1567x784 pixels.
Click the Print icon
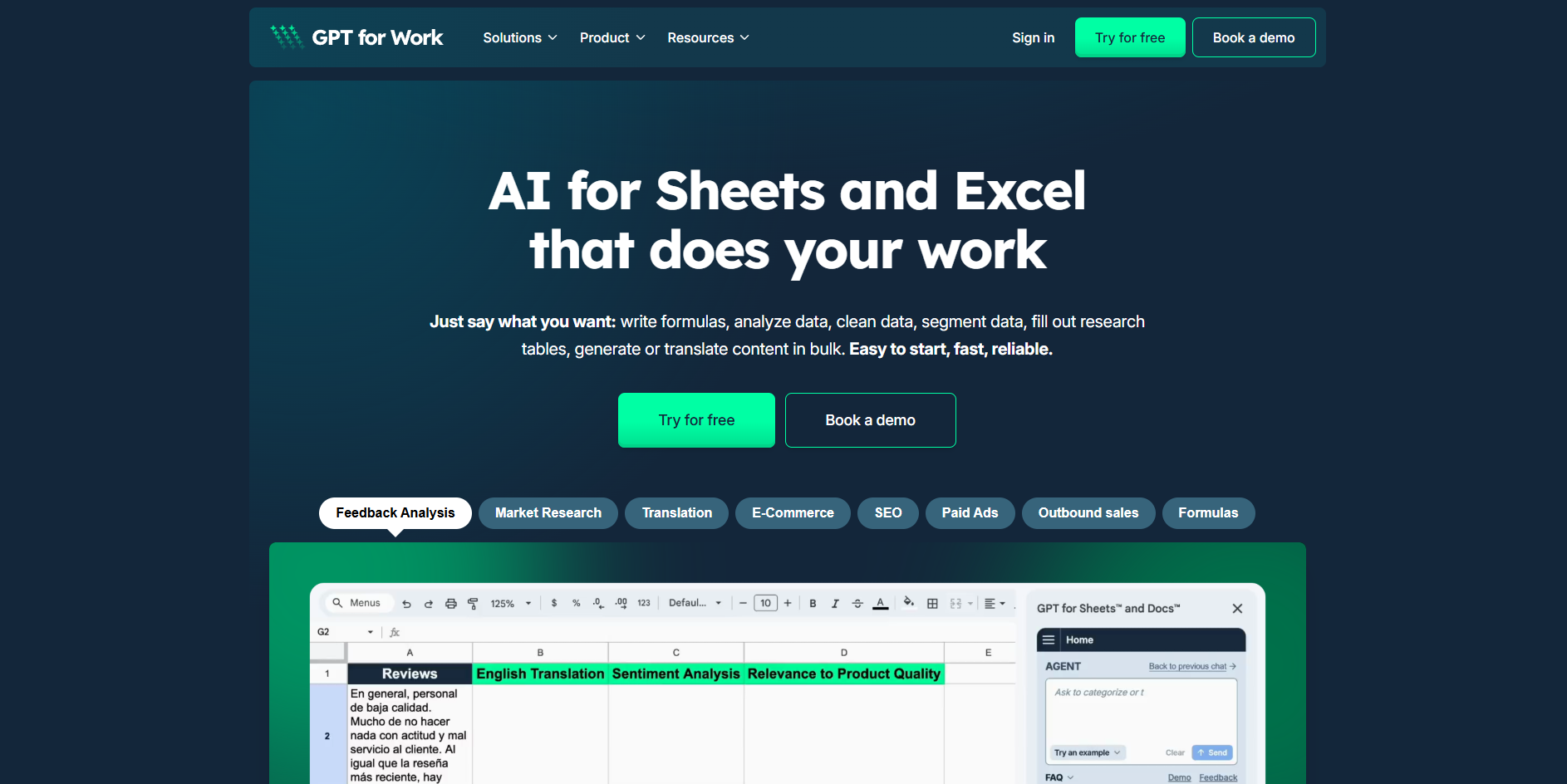(449, 603)
